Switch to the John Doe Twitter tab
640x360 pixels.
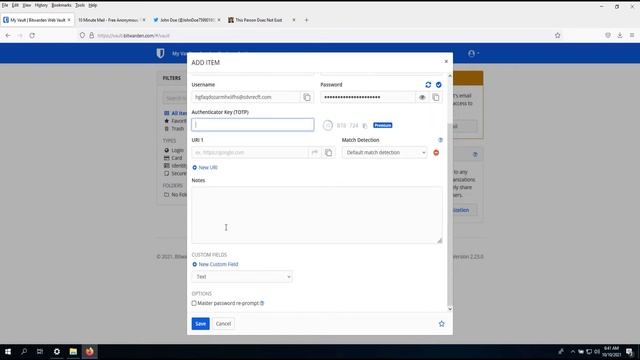tap(187, 20)
